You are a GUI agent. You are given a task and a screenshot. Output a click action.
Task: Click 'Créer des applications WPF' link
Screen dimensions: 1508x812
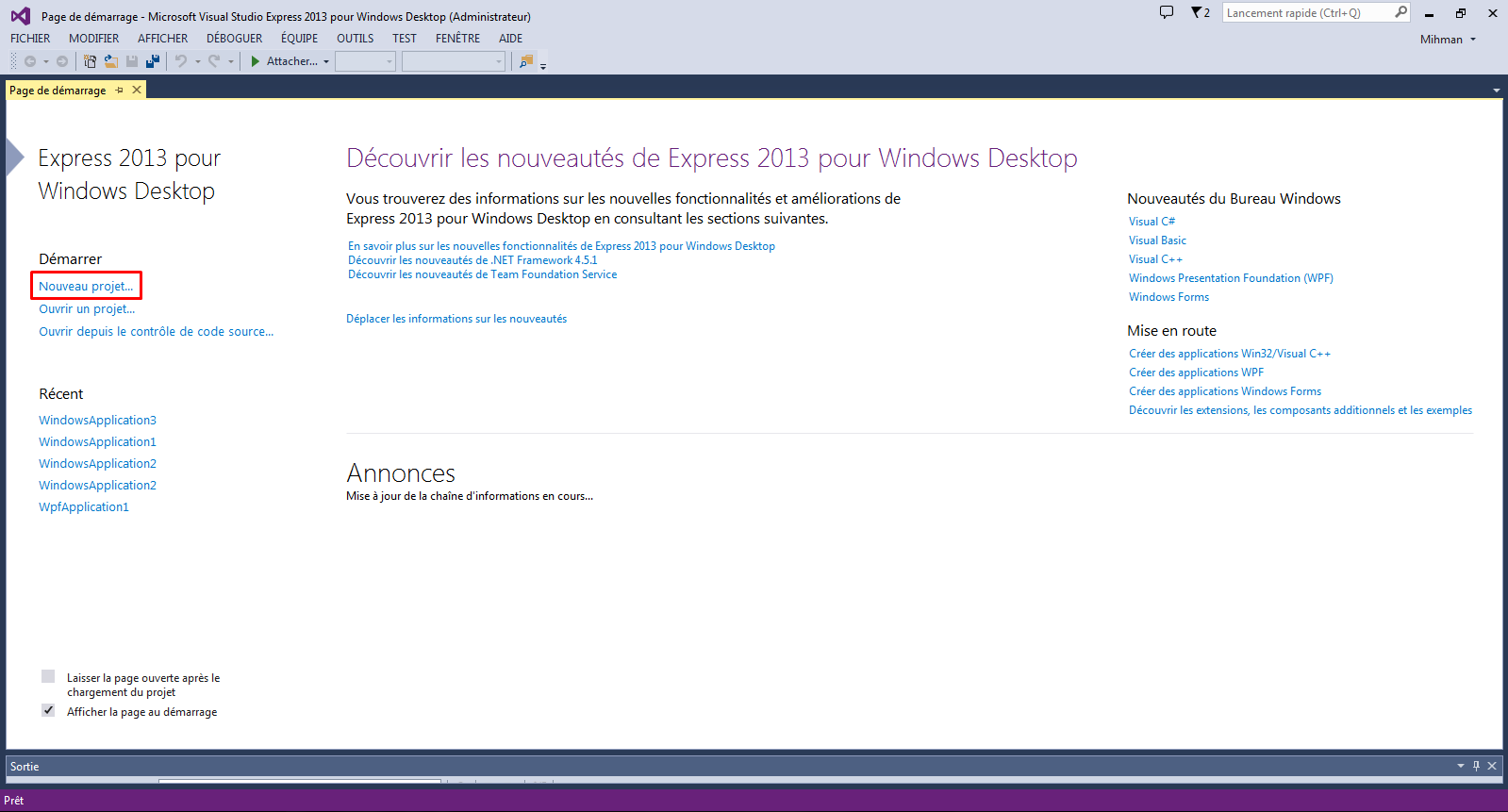(x=1196, y=372)
